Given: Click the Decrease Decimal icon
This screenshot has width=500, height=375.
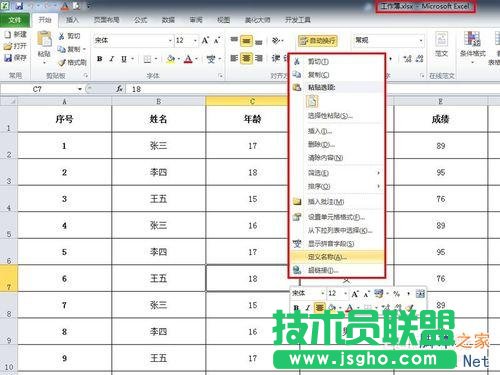Looking at the screenshot, I should [x=419, y=59].
